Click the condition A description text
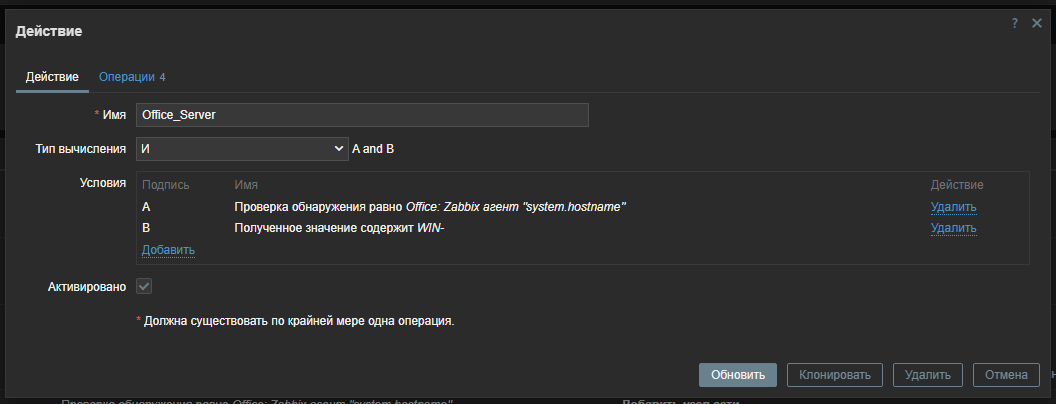 [x=430, y=207]
